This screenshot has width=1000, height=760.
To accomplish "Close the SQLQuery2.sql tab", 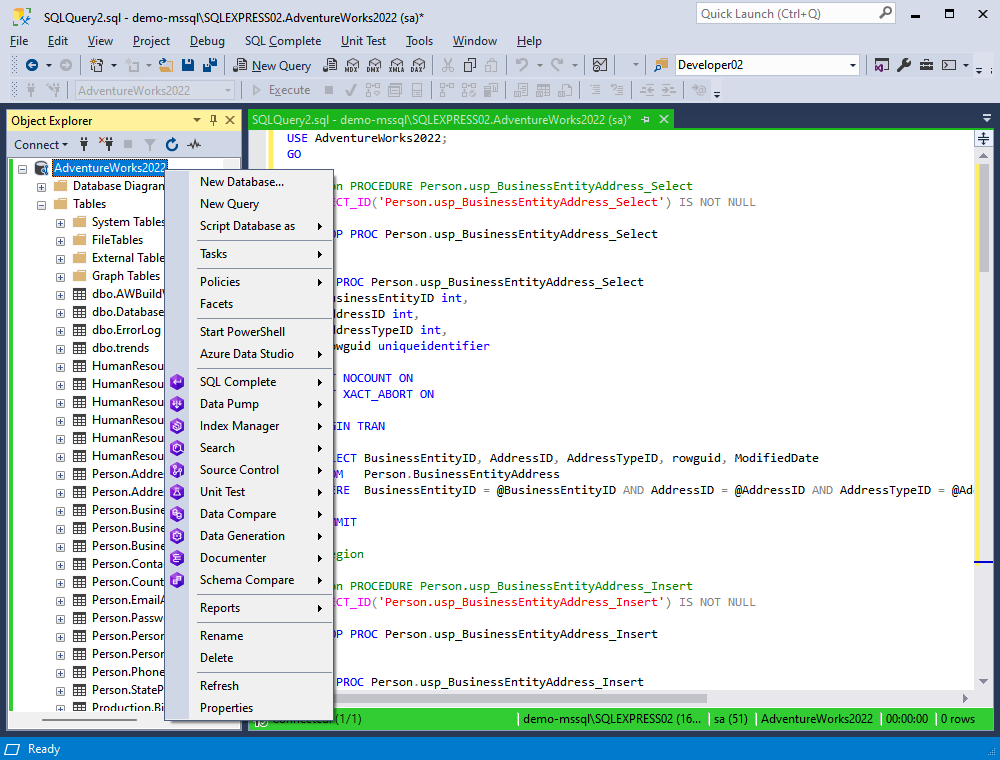I will [x=664, y=119].
